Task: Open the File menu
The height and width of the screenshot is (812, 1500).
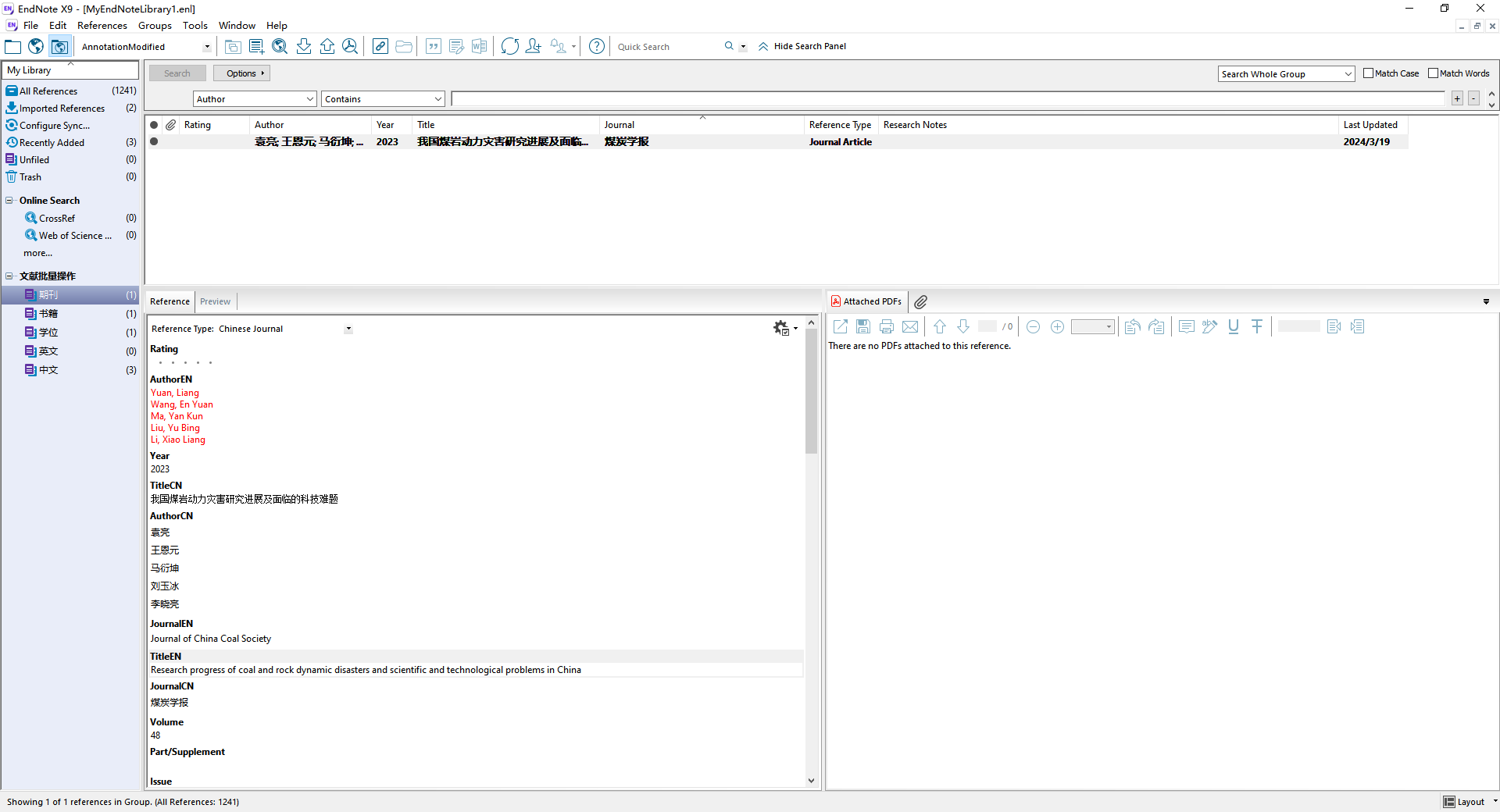Action: point(30,26)
